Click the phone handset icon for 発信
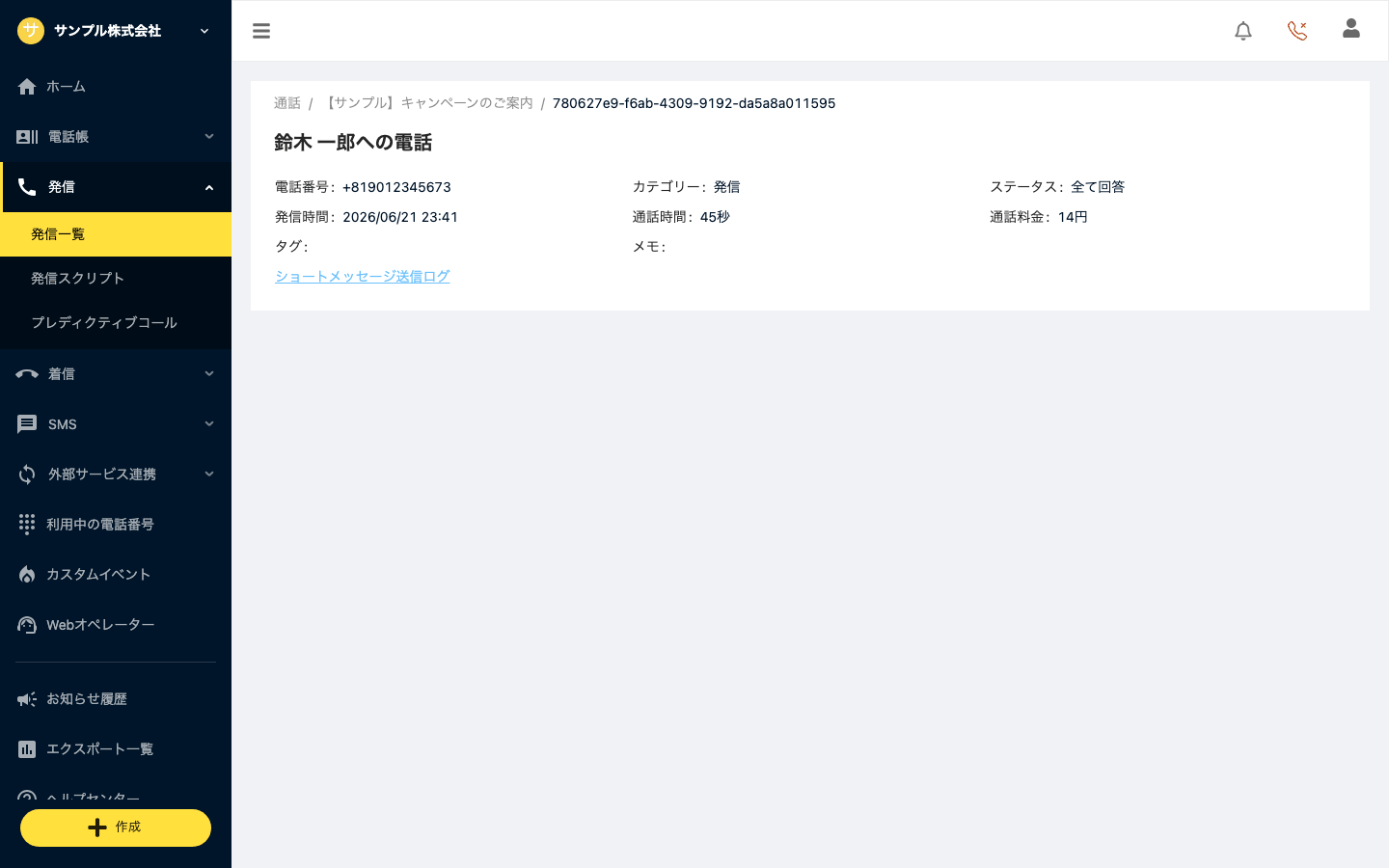Screen dimensions: 1389x868 click(x=27, y=187)
